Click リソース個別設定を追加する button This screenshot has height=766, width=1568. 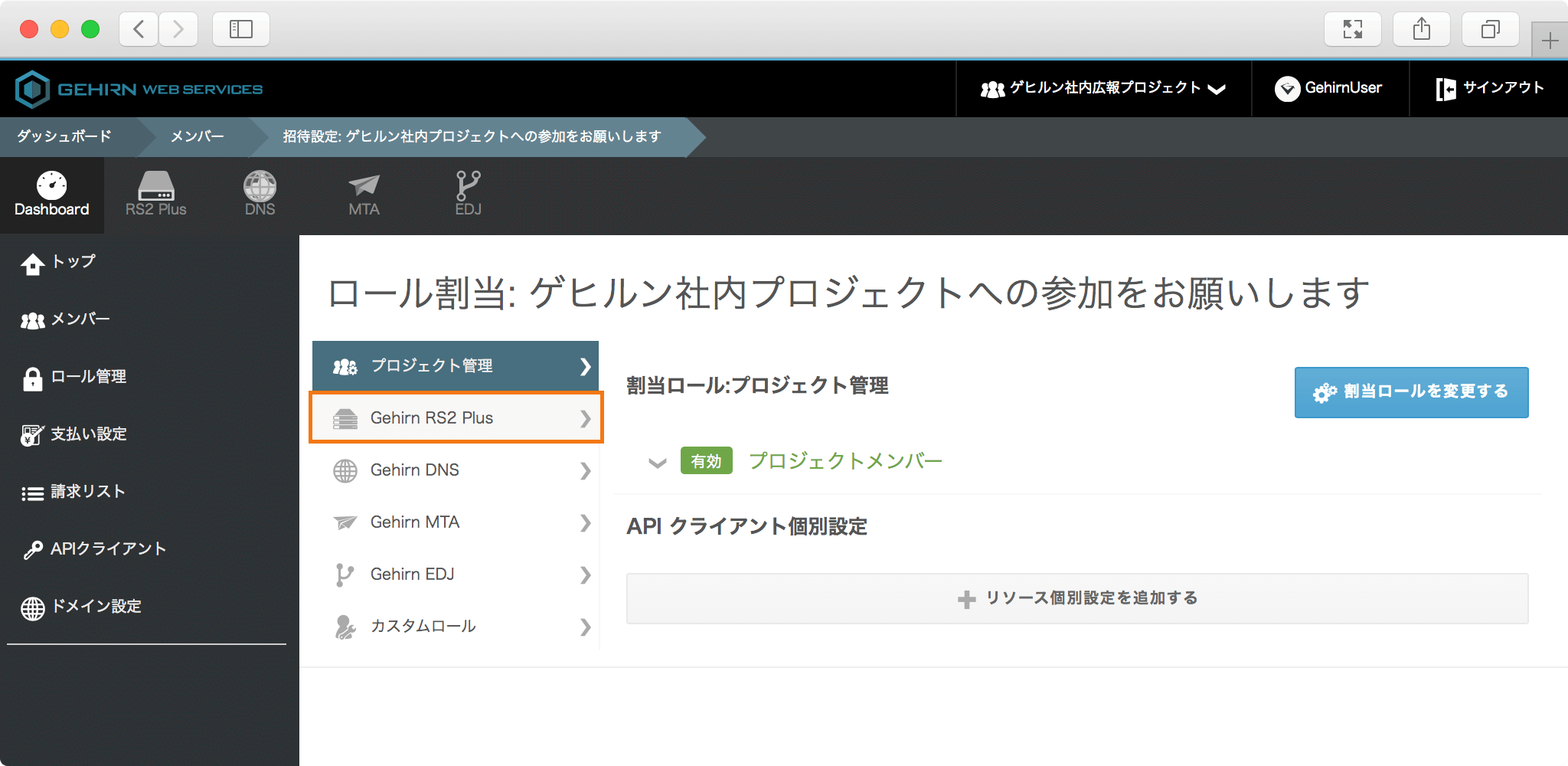click(1077, 598)
